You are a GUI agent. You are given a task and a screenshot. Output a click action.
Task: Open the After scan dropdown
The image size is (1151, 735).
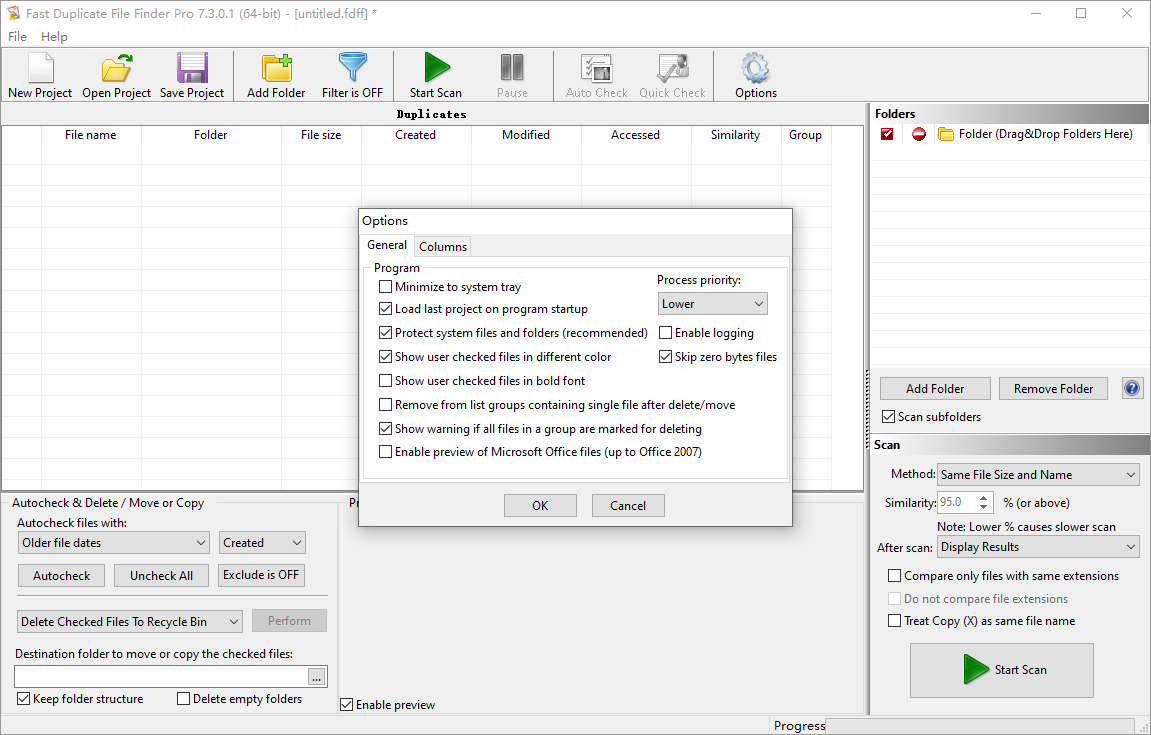(x=1038, y=546)
